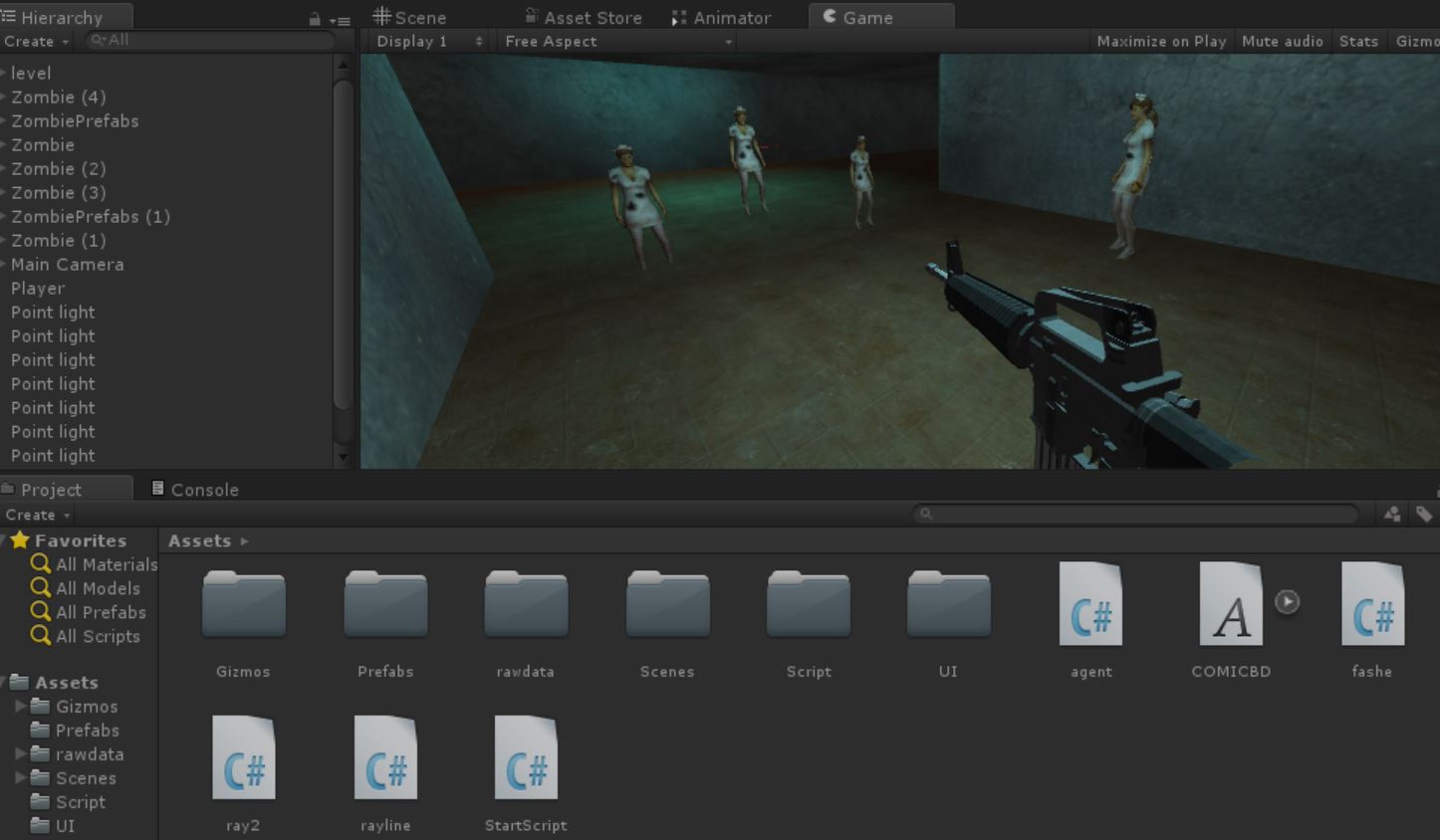Select Prefabs folder in project tree
1440x840 pixels.
pos(76,730)
